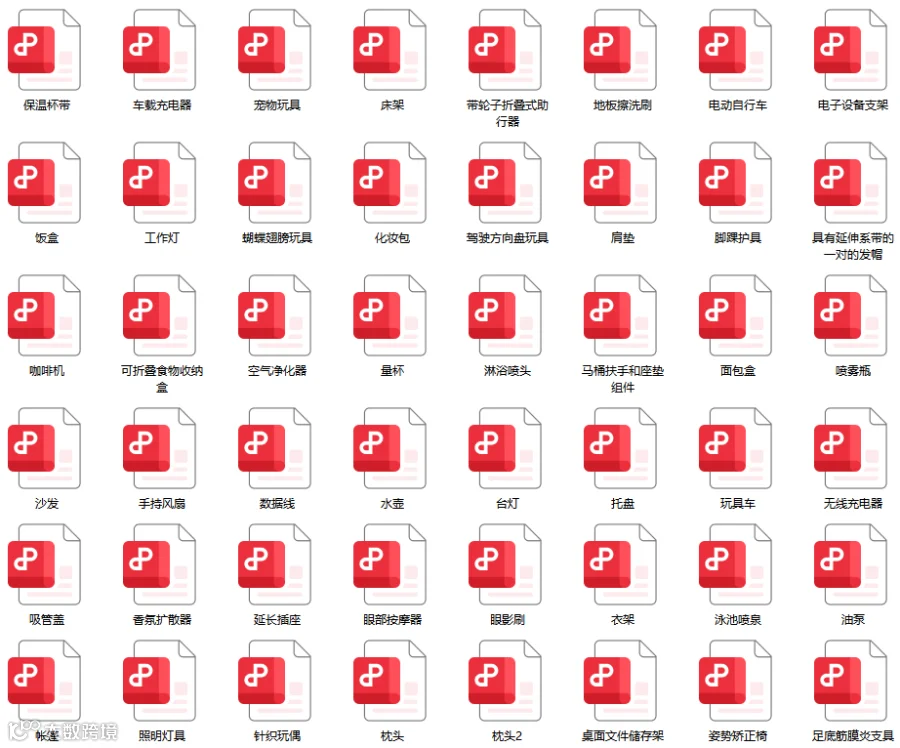Screen dimensions: 900x748
Task: Click the 马桶扶手和座垫组件 file icon
Action: coord(620,316)
